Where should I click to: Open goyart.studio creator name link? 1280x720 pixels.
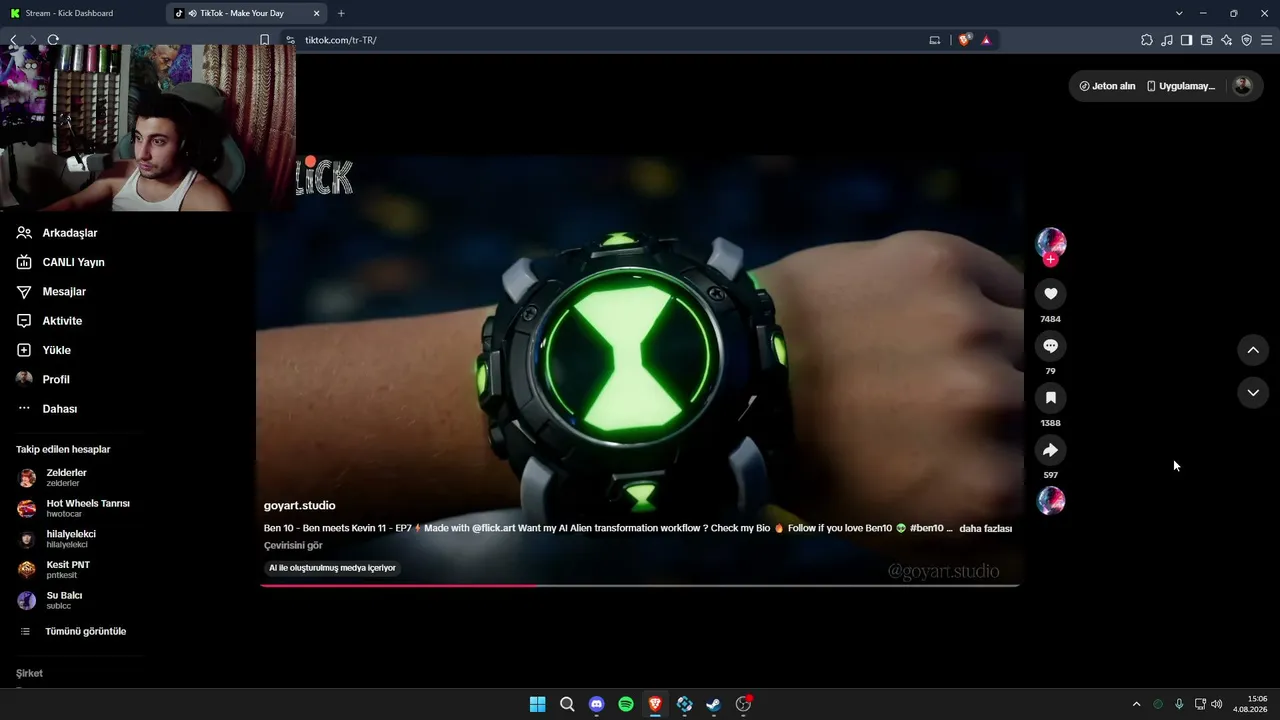[x=299, y=506]
